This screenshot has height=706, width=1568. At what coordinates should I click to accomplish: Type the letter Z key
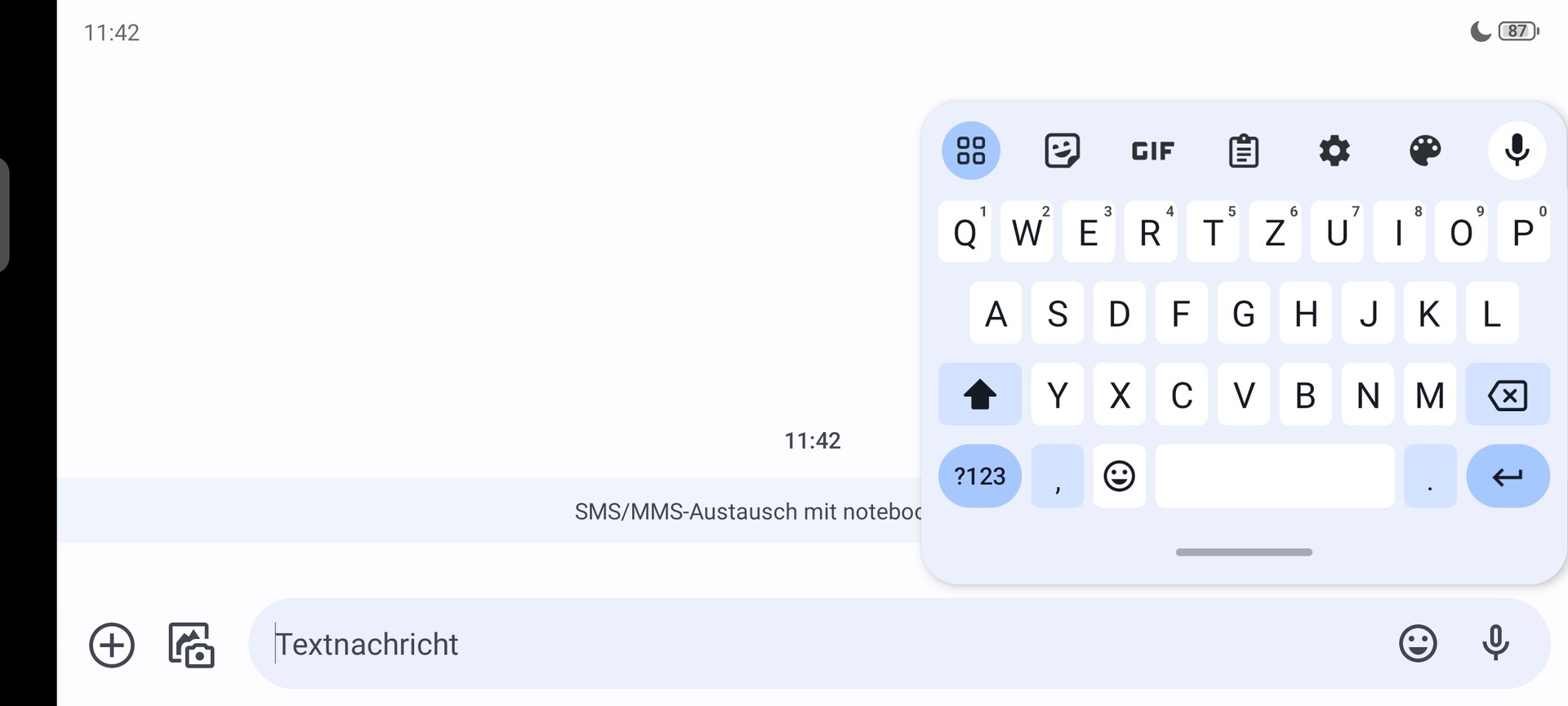1275,233
